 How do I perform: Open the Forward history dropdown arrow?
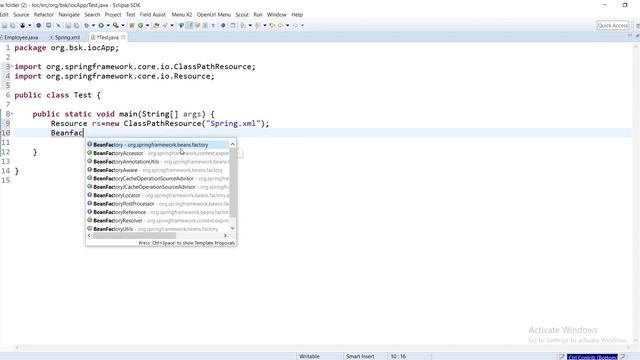302,25
